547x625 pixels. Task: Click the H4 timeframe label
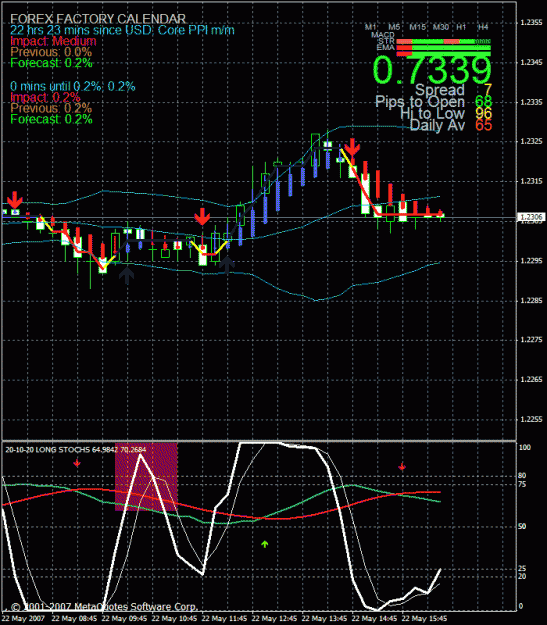pyautogui.click(x=483, y=27)
